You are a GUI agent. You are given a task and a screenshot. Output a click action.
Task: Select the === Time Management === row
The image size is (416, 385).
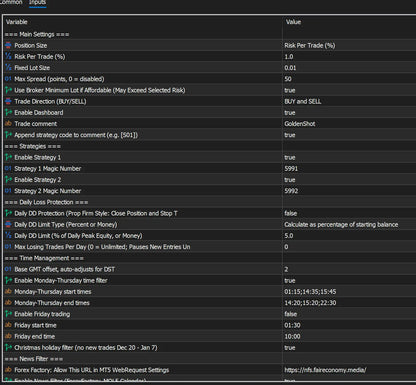tap(209, 258)
